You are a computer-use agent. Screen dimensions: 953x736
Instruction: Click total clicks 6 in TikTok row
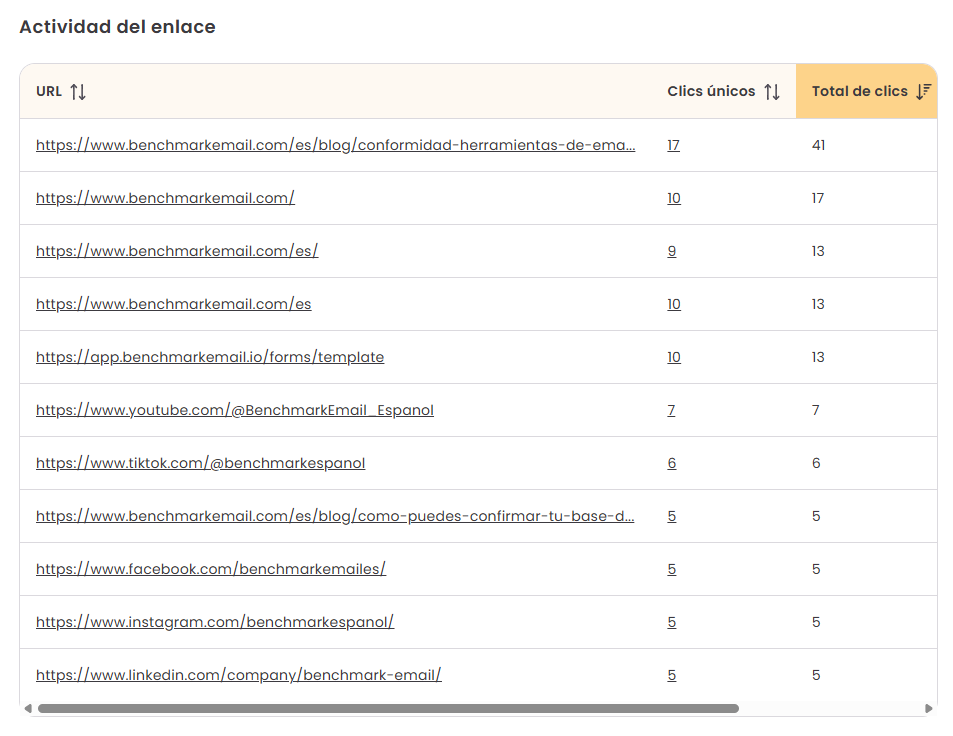click(816, 463)
